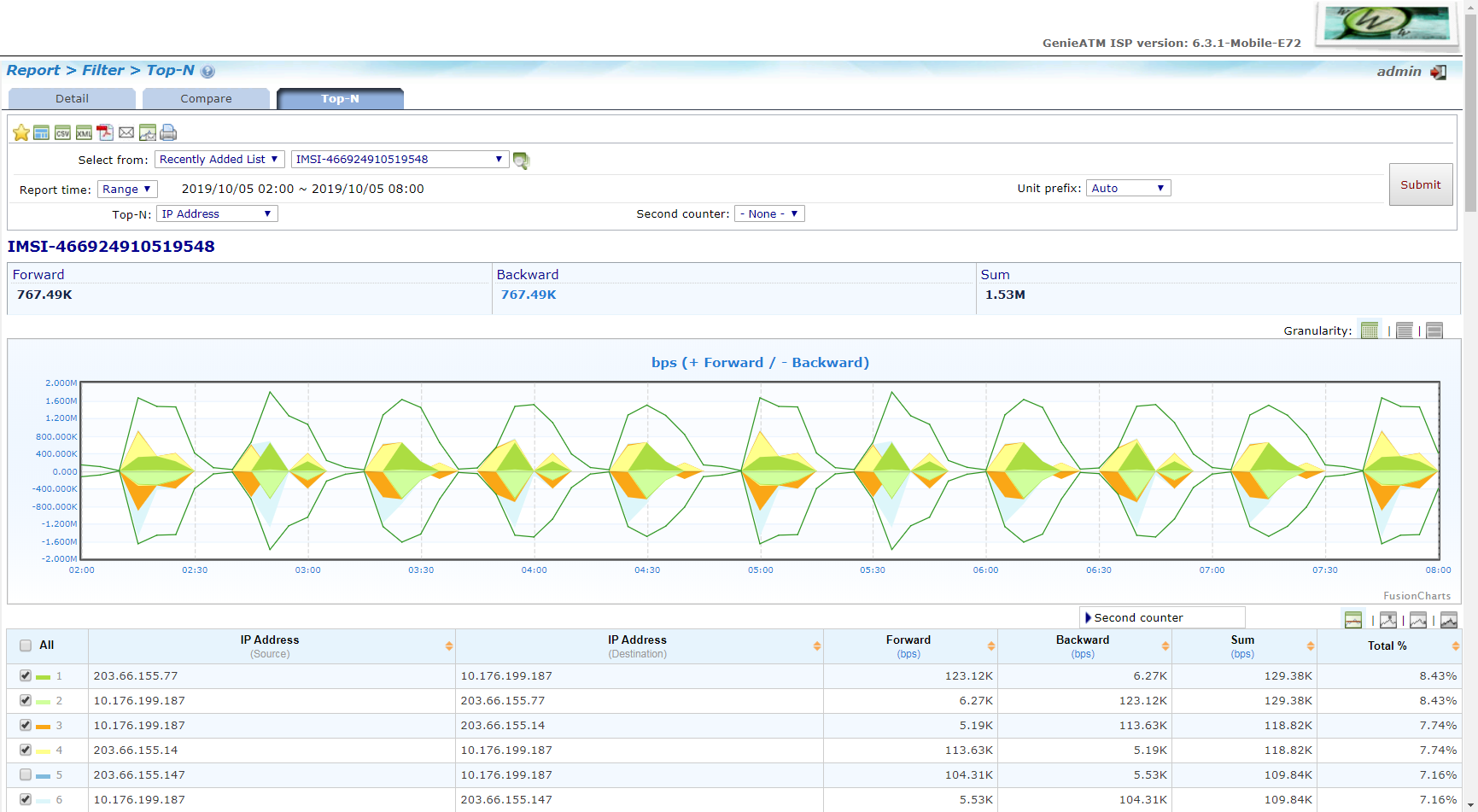Image resolution: width=1478 pixels, height=812 pixels.
Task: Click the chart email icon in toolbar
Action: [148, 132]
